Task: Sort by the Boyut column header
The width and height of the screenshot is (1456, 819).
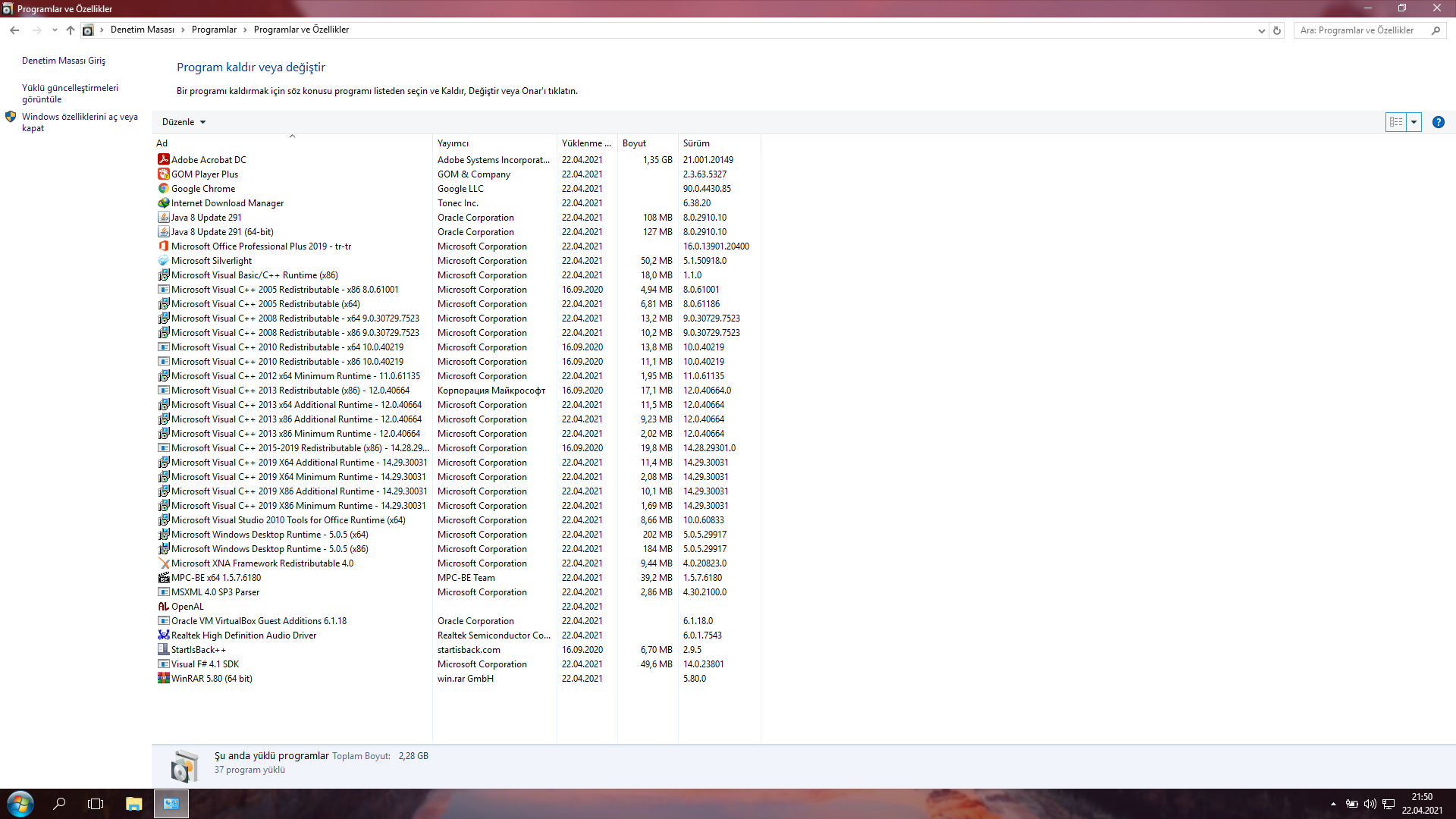Action: pos(648,143)
